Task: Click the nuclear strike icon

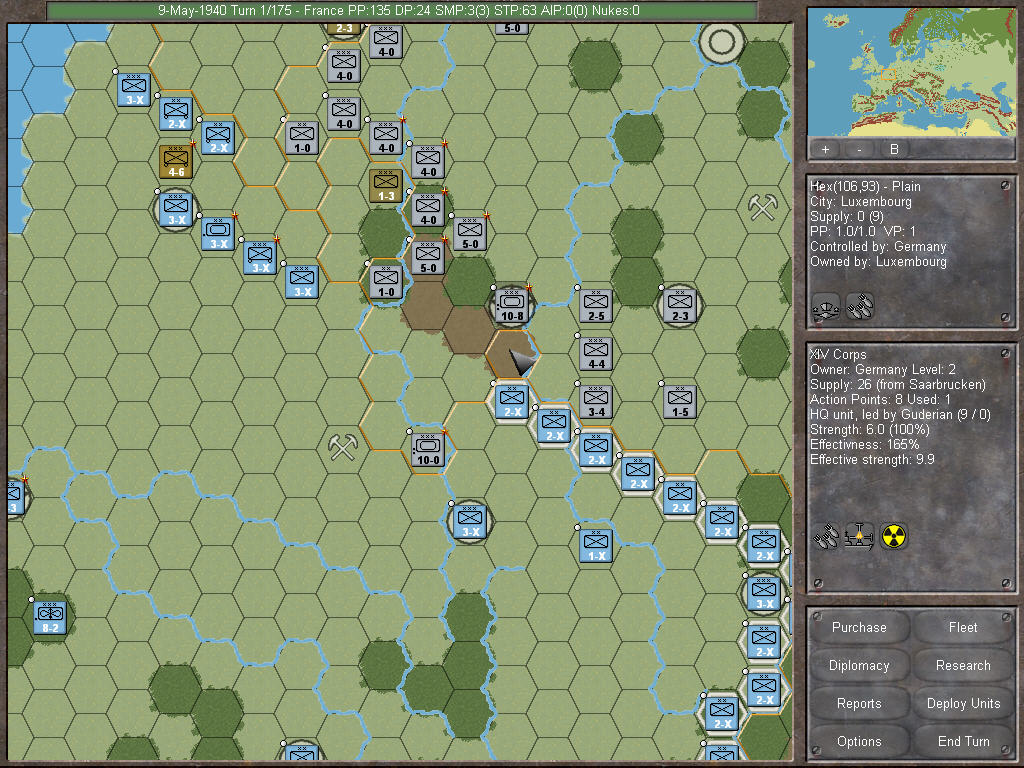Action: pos(893,536)
